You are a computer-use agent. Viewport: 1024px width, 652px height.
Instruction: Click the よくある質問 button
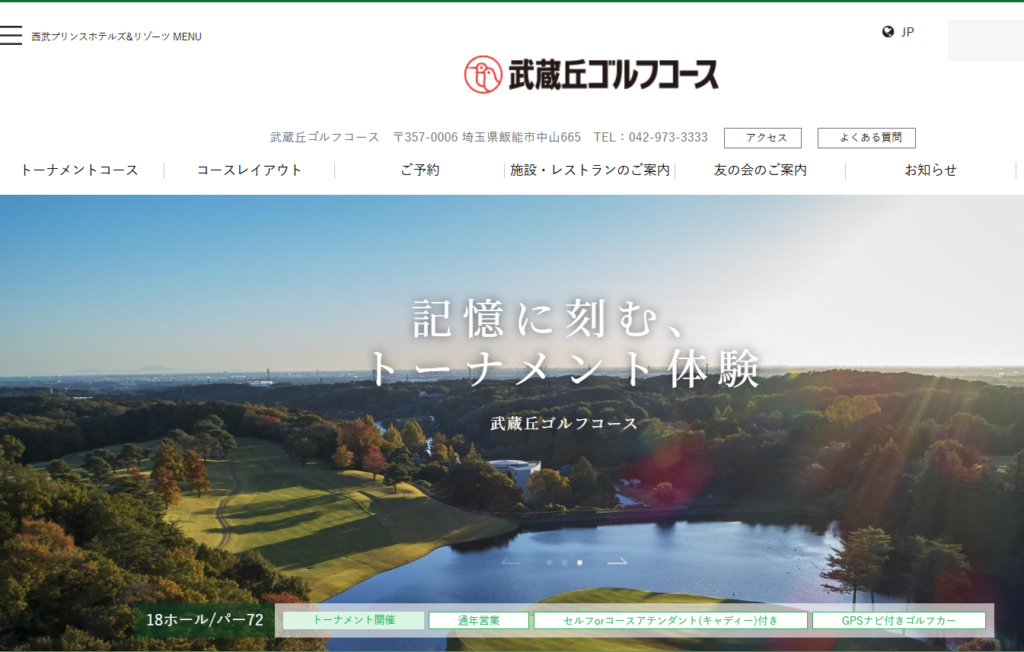[866, 138]
